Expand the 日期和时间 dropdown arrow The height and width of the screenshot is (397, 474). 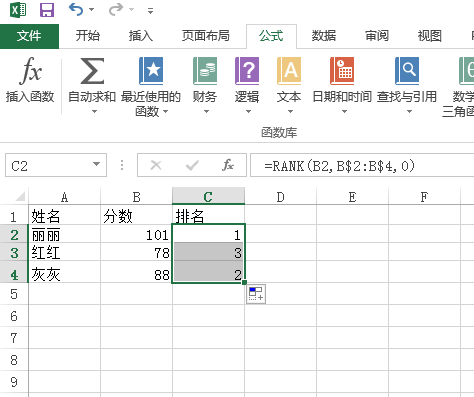(x=344, y=111)
